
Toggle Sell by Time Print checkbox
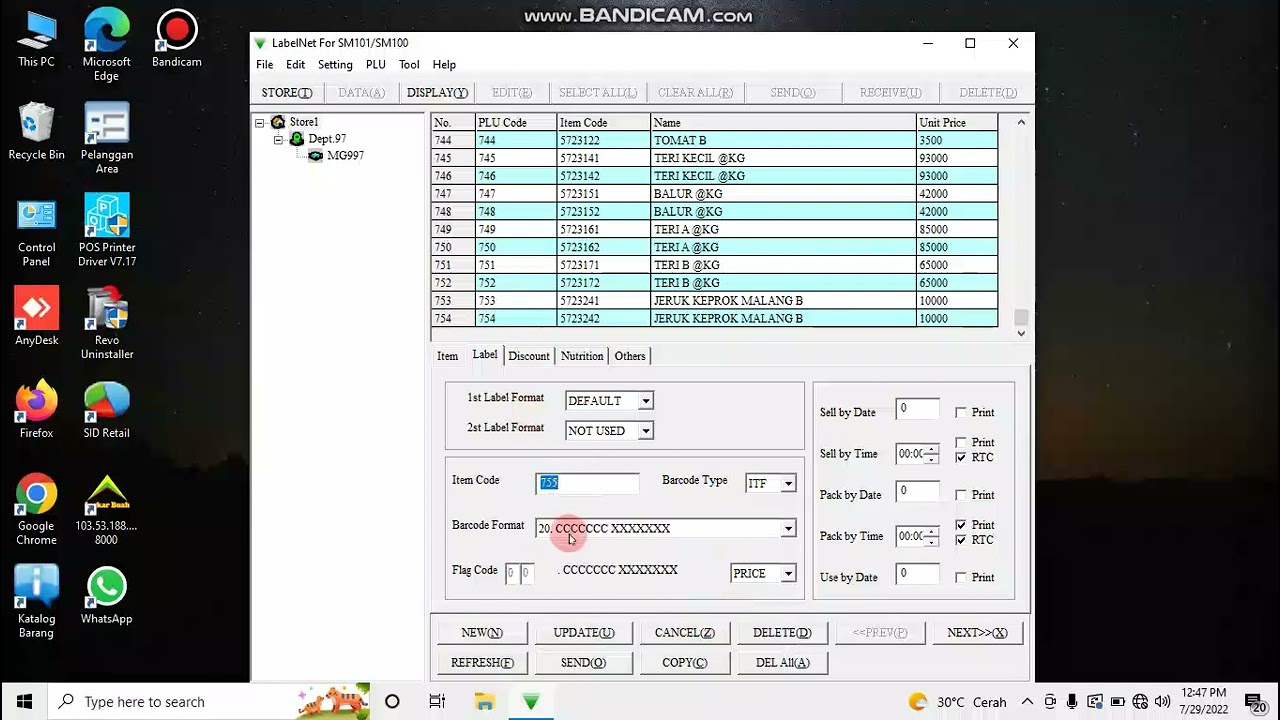coord(961,442)
